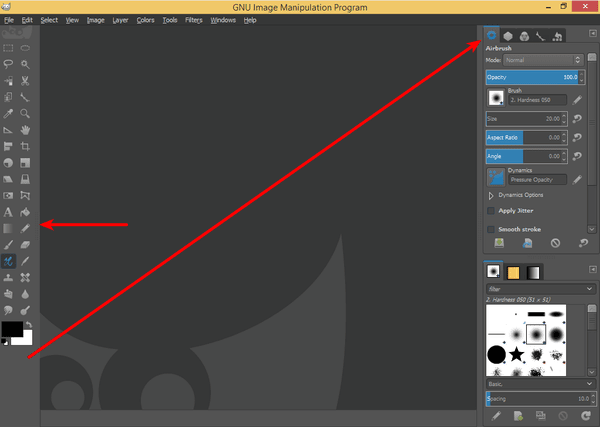
Task: Select the Blend gradient tool
Action: pyautogui.click(x=8, y=228)
